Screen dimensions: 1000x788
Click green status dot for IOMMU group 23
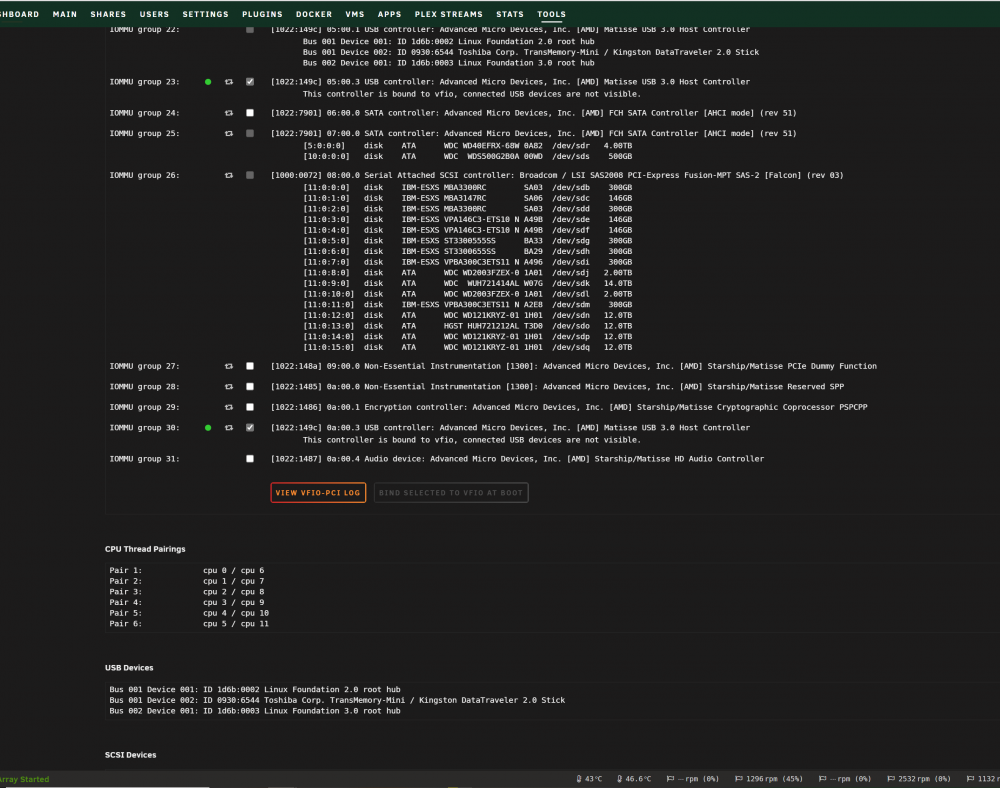208,82
